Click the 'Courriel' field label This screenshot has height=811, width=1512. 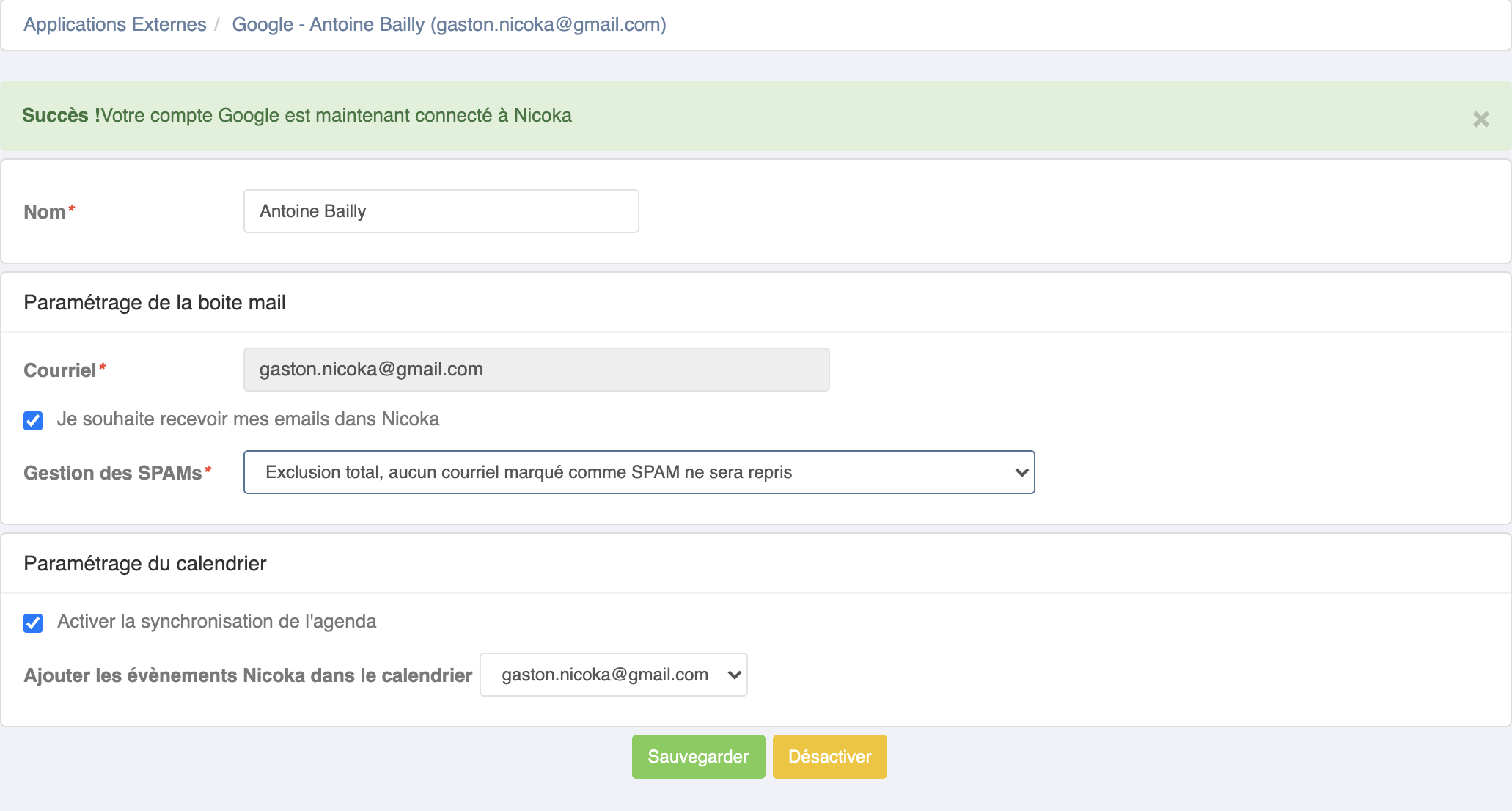(60, 370)
